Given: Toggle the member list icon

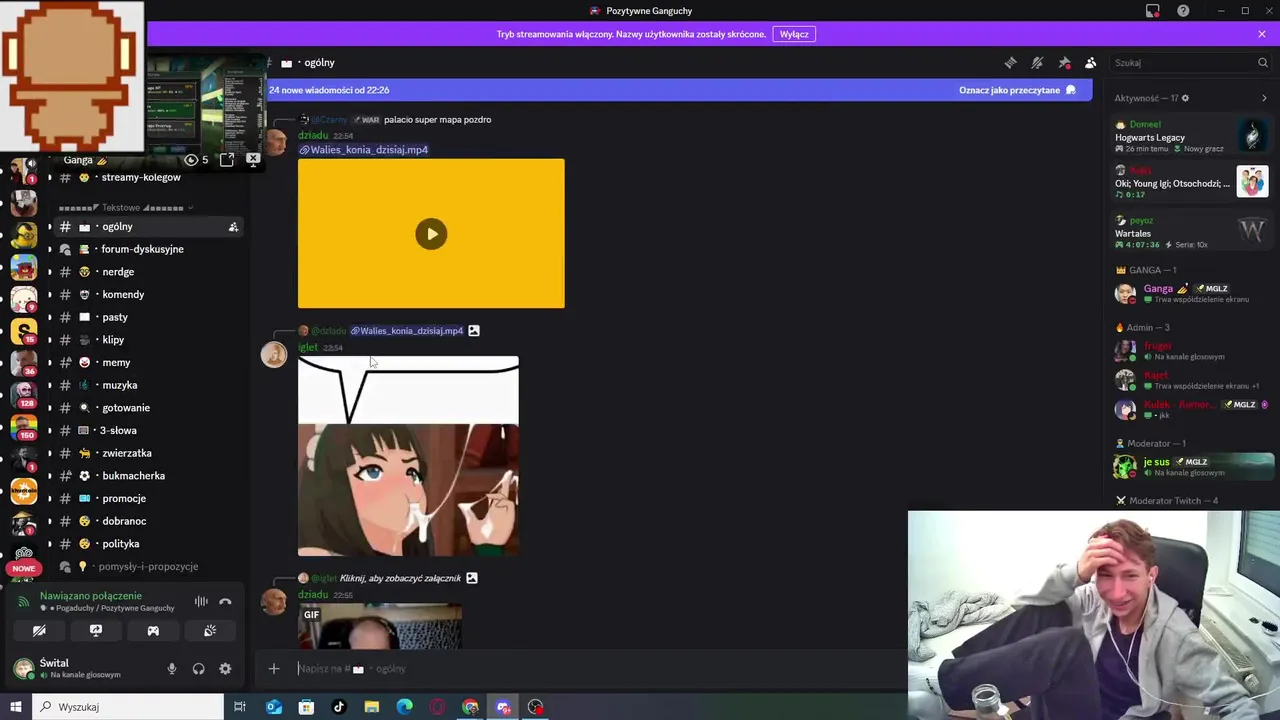Looking at the screenshot, I should click(1091, 63).
